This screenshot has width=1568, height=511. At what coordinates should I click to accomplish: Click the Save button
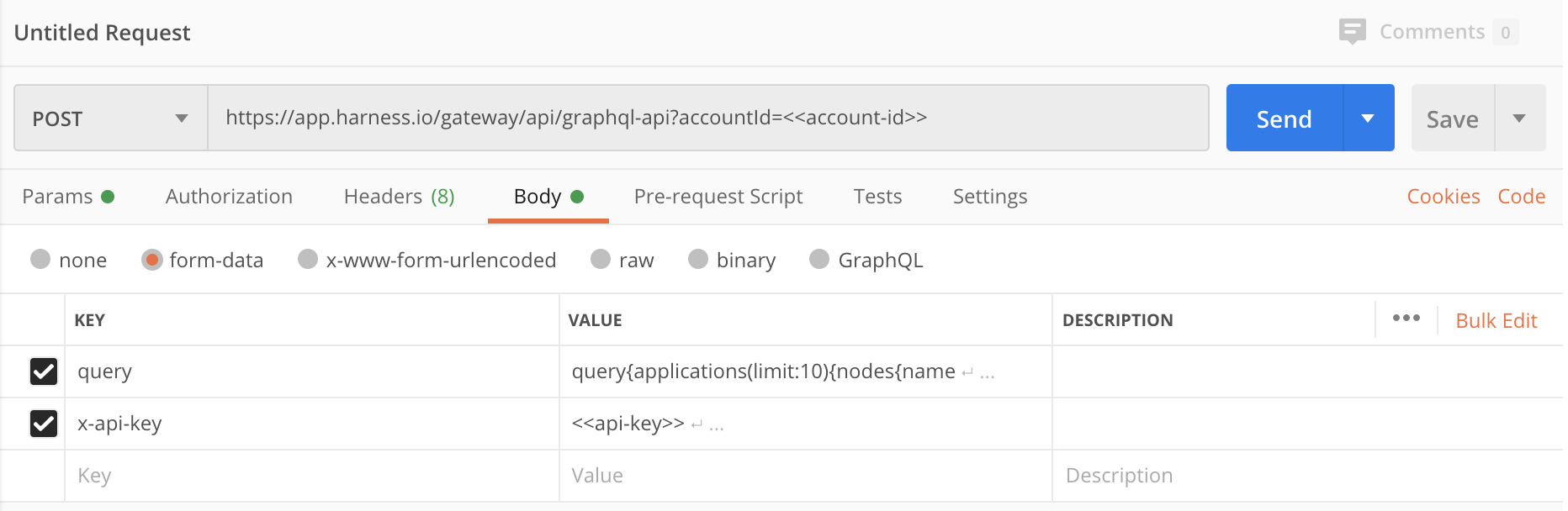pyautogui.click(x=1453, y=118)
